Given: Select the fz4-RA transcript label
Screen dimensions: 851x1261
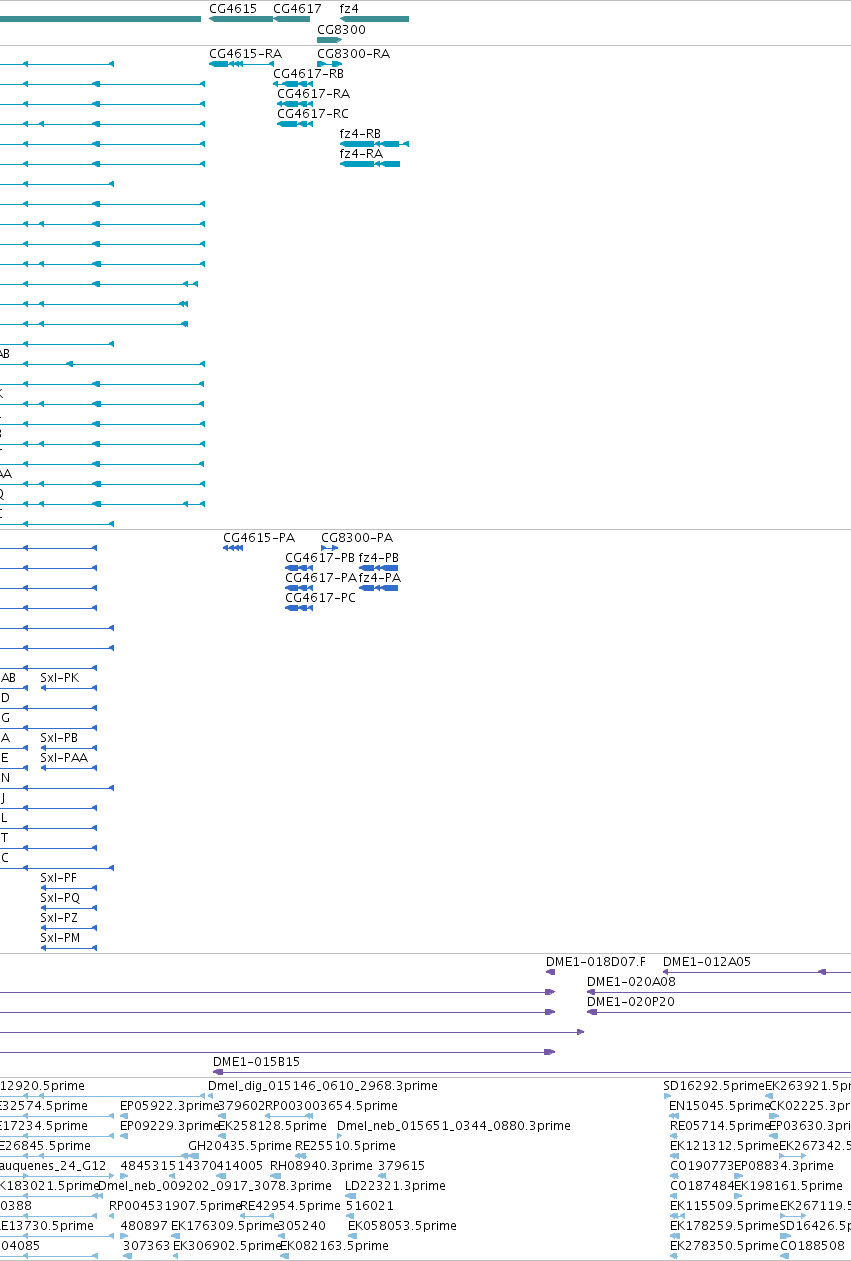Looking at the screenshot, I should click(x=361, y=153).
